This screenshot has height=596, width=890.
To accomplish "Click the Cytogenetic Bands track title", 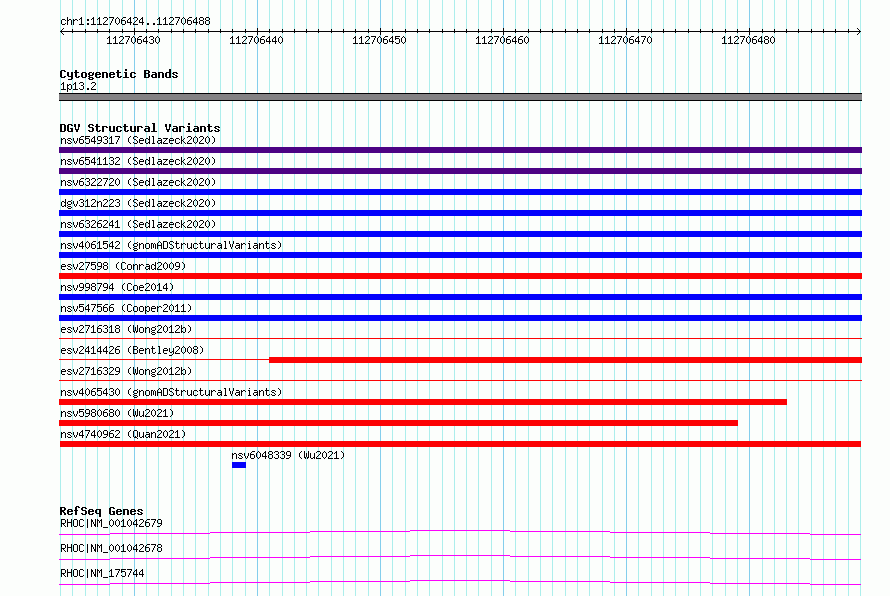I will [119, 74].
